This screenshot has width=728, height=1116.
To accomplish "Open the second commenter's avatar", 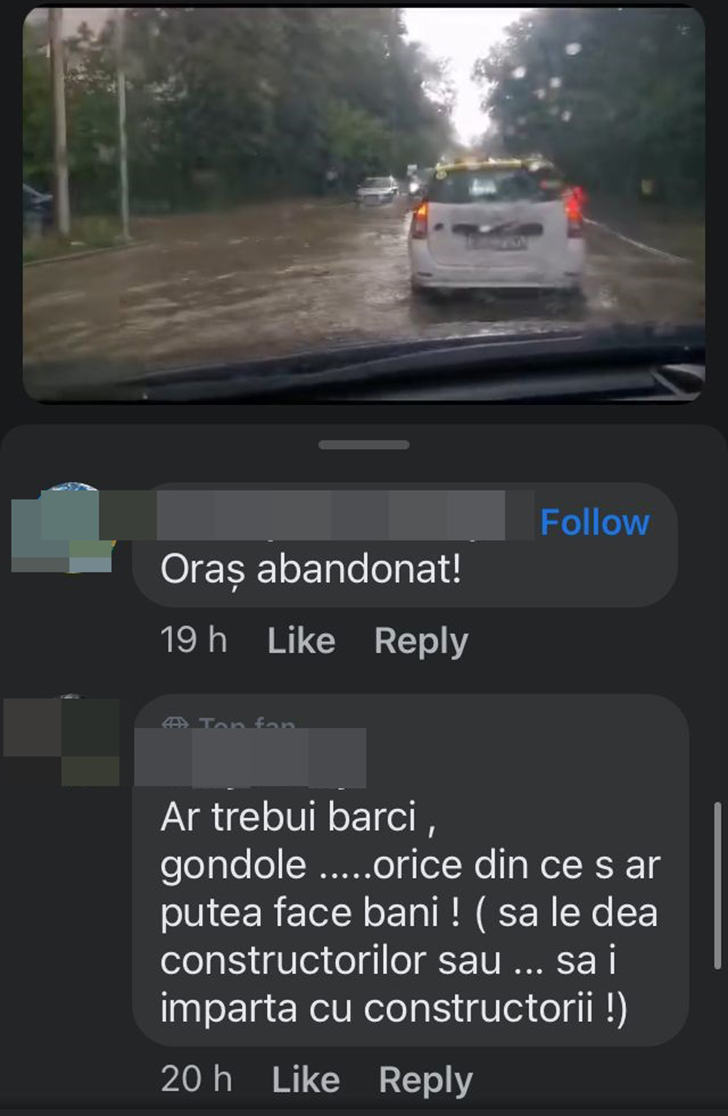I will click(x=62, y=740).
